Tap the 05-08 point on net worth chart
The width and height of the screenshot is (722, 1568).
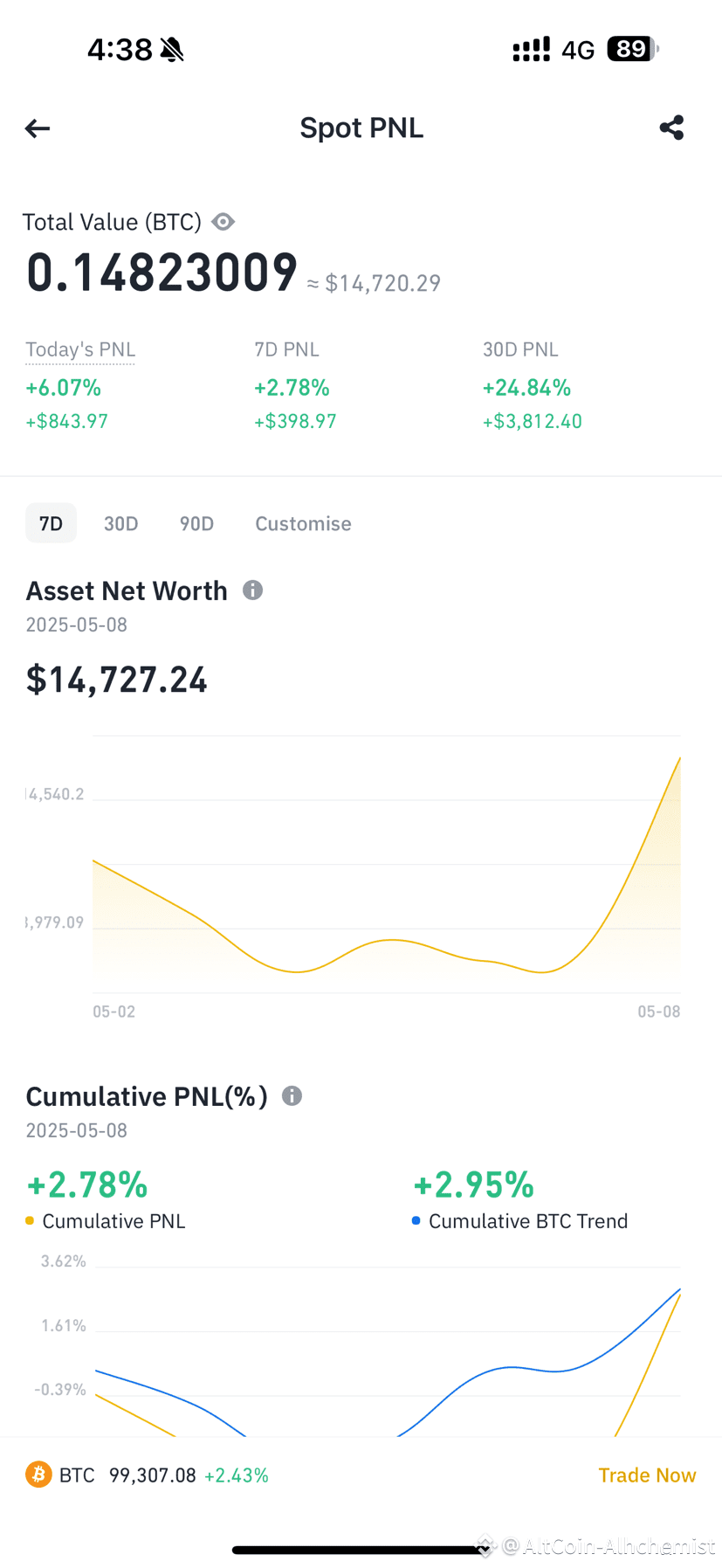680,758
